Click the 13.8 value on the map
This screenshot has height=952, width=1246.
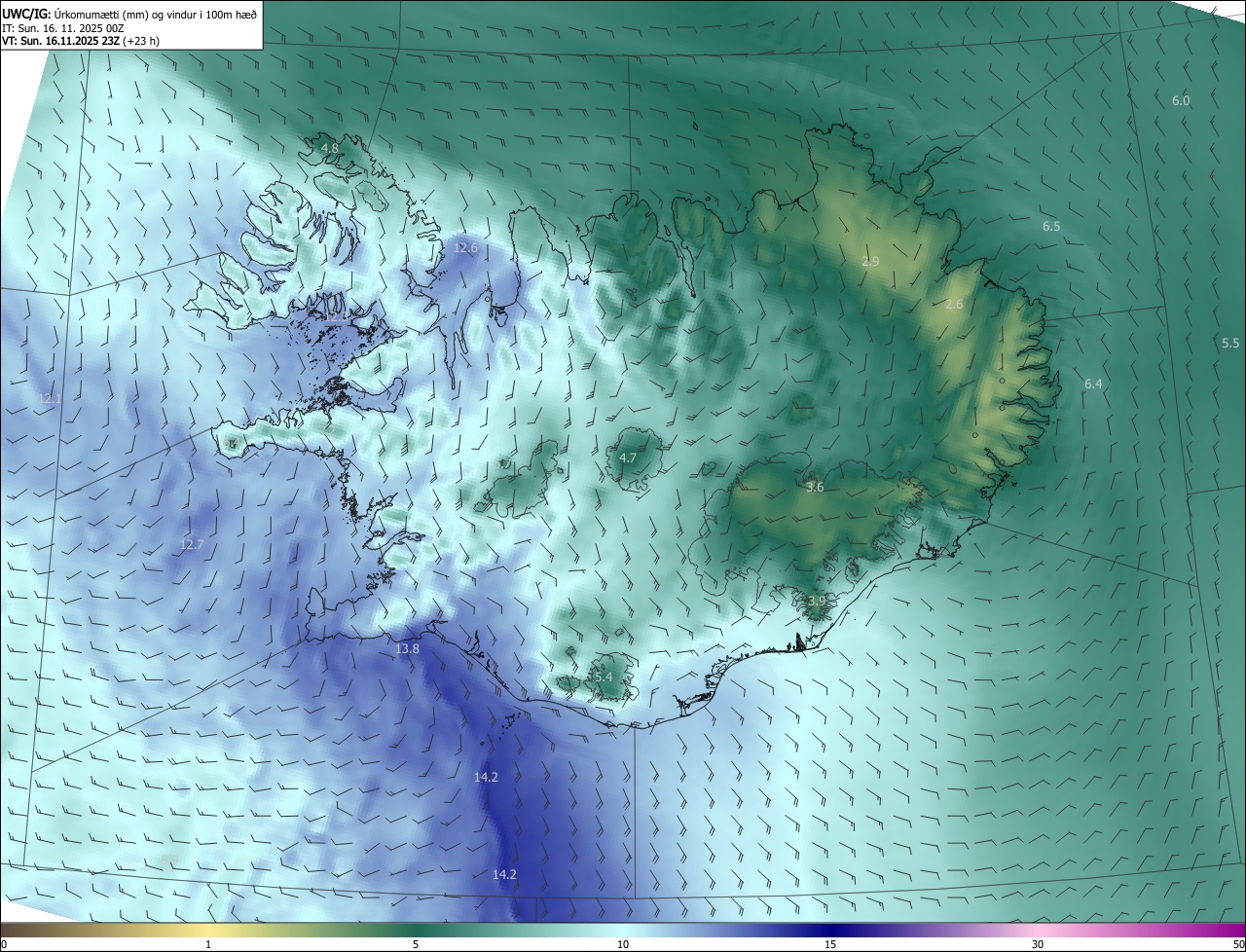pyautogui.click(x=407, y=649)
